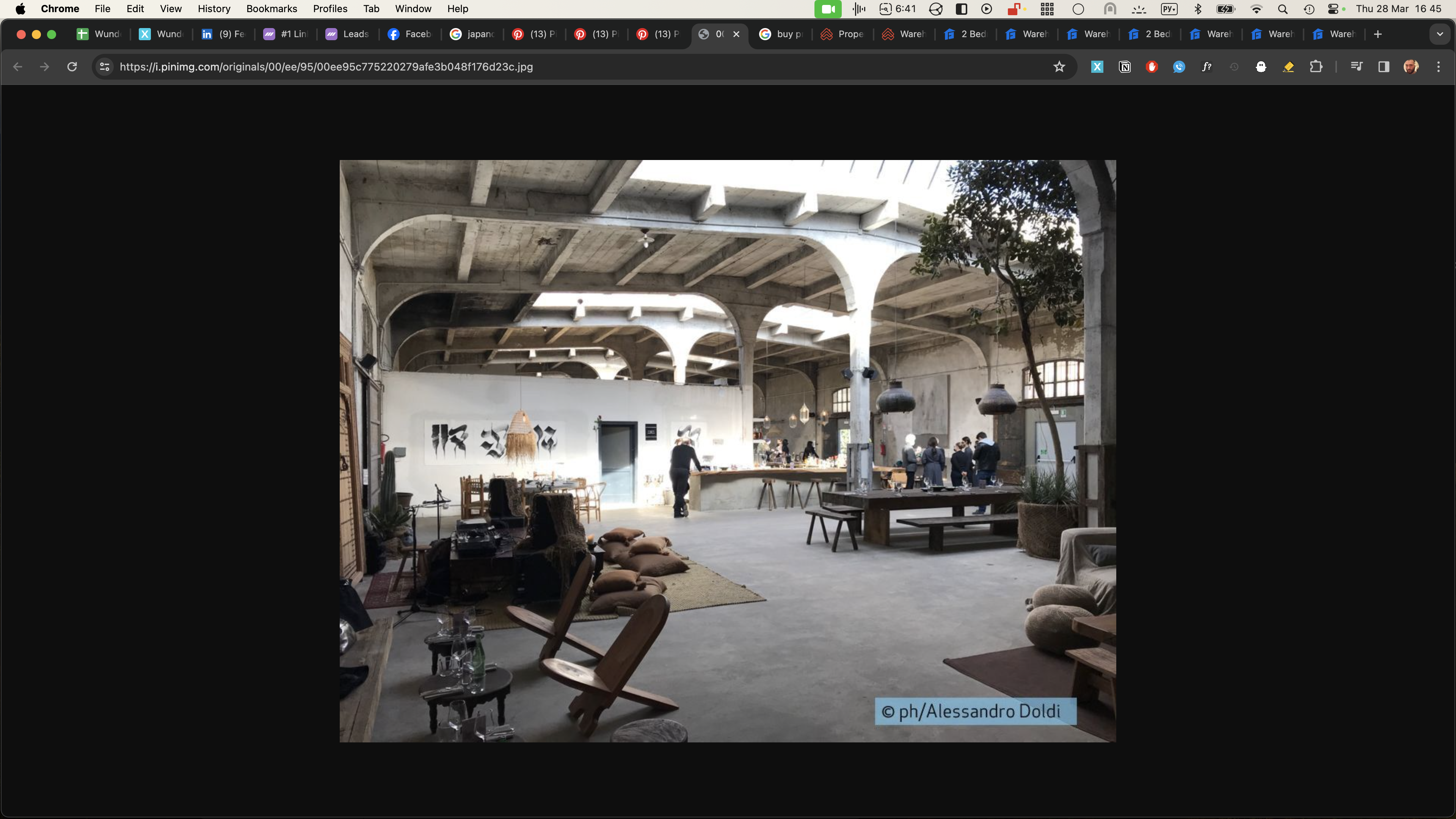Open macOS Control Center toggles
This screenshot has width=1456, height=819.
click(x=1333, y=8)
